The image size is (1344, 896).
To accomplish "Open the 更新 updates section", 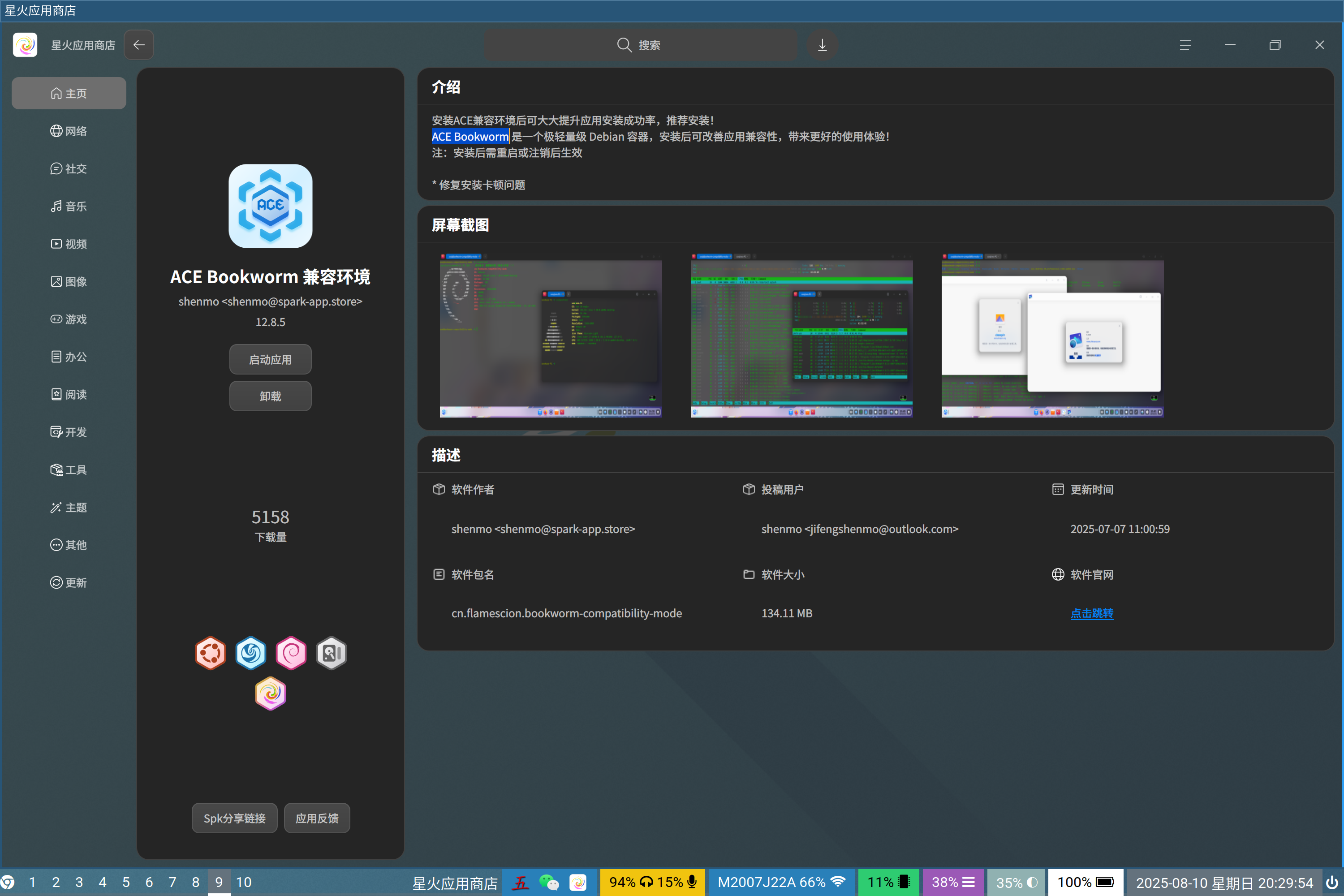I will [x=69, y=582].
